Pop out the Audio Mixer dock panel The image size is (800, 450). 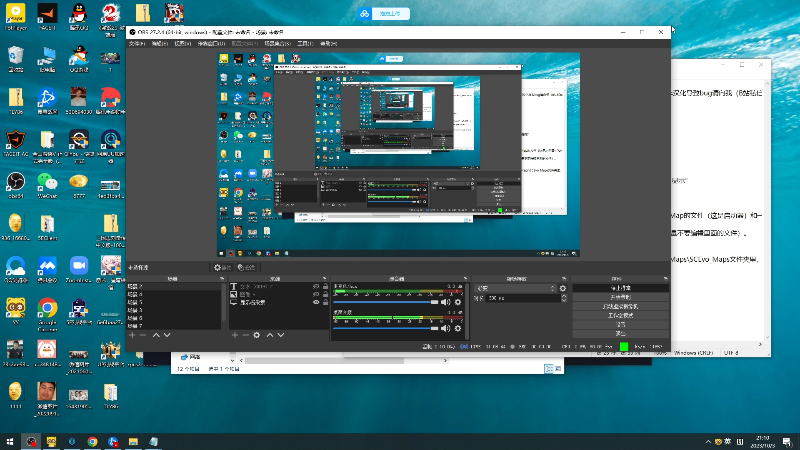pos(465,279)
